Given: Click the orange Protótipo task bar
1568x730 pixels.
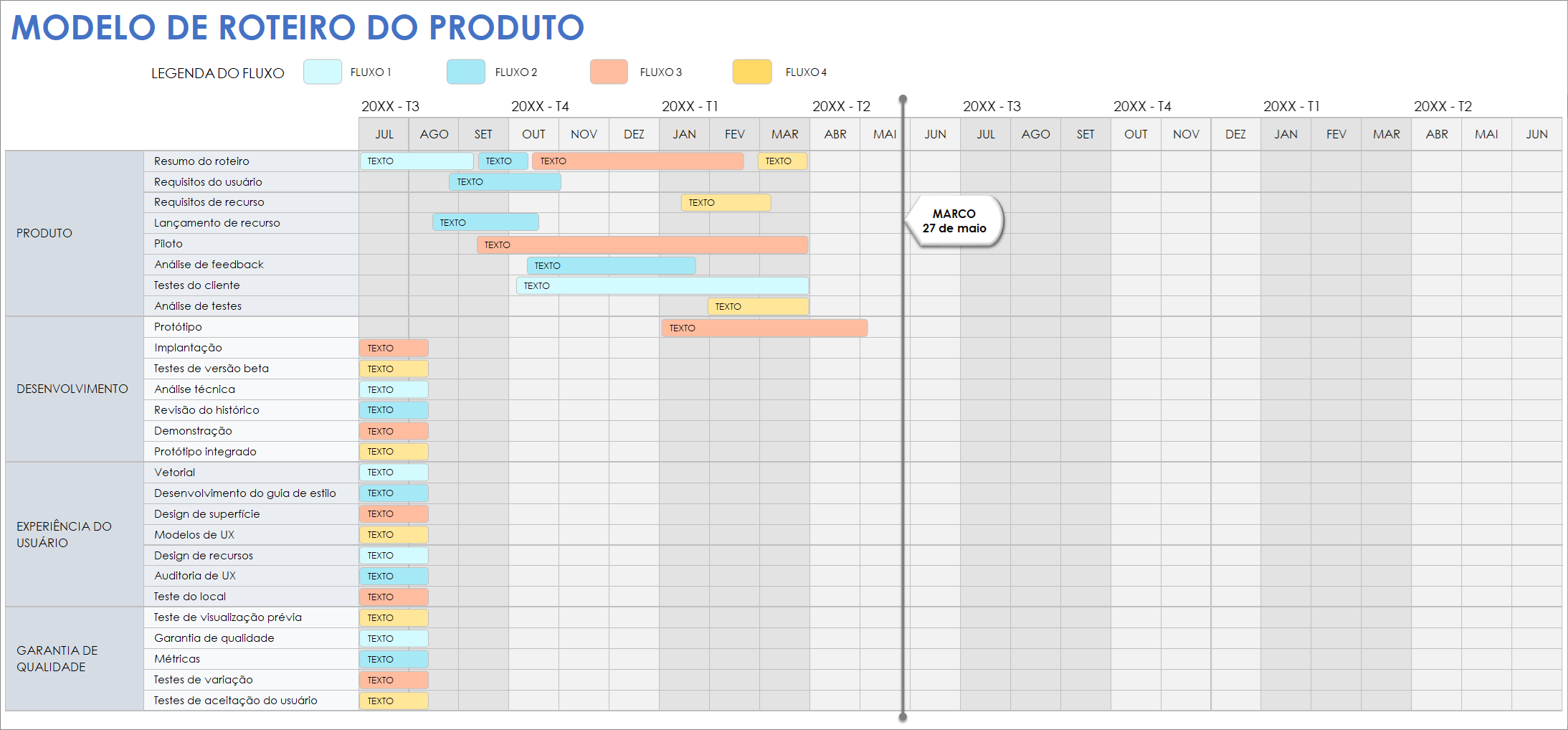Looking at the screenshot, I should pyautogui.click(x=765, y=328).
